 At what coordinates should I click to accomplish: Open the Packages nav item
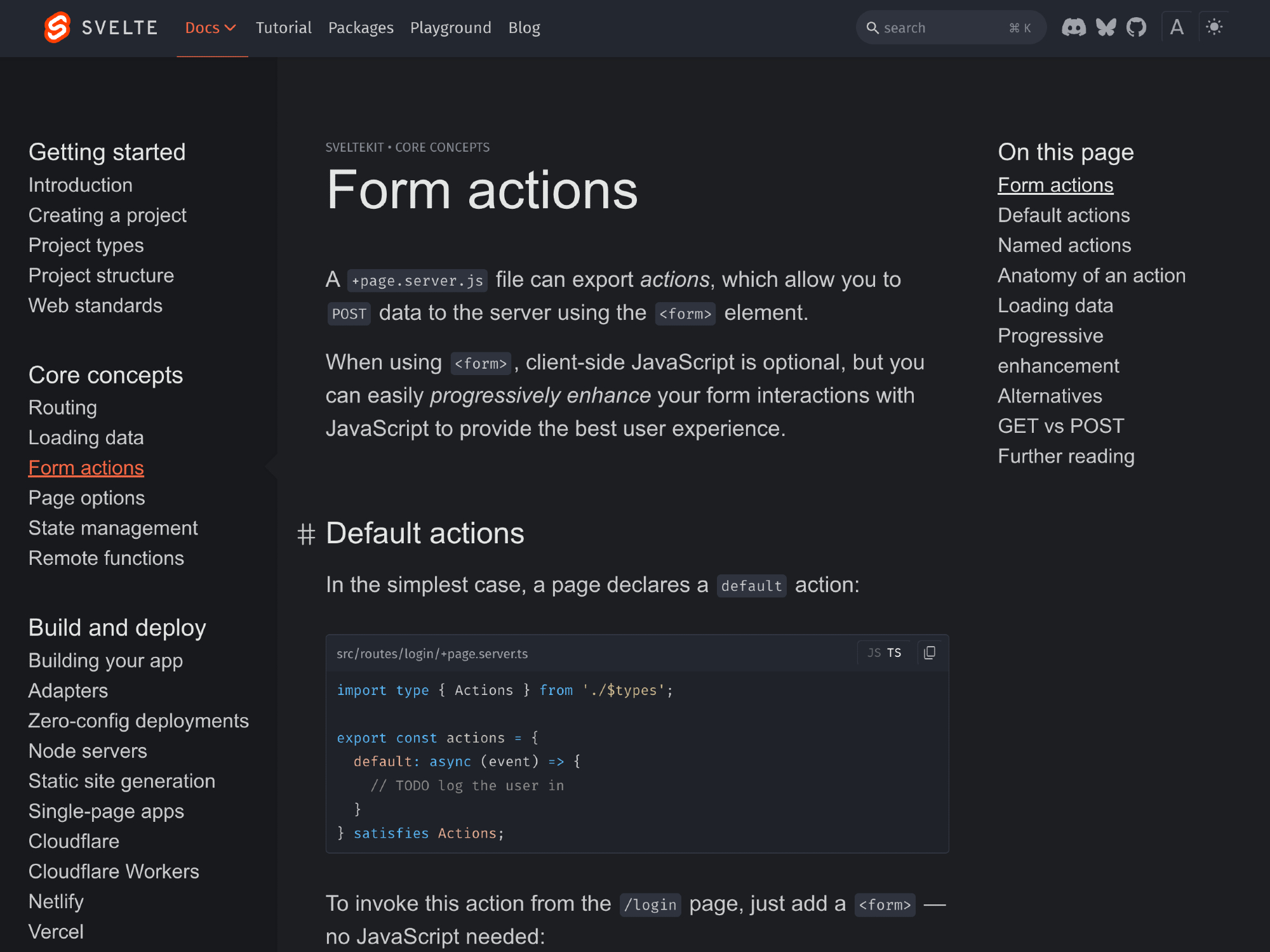click(x=361, y=28)
